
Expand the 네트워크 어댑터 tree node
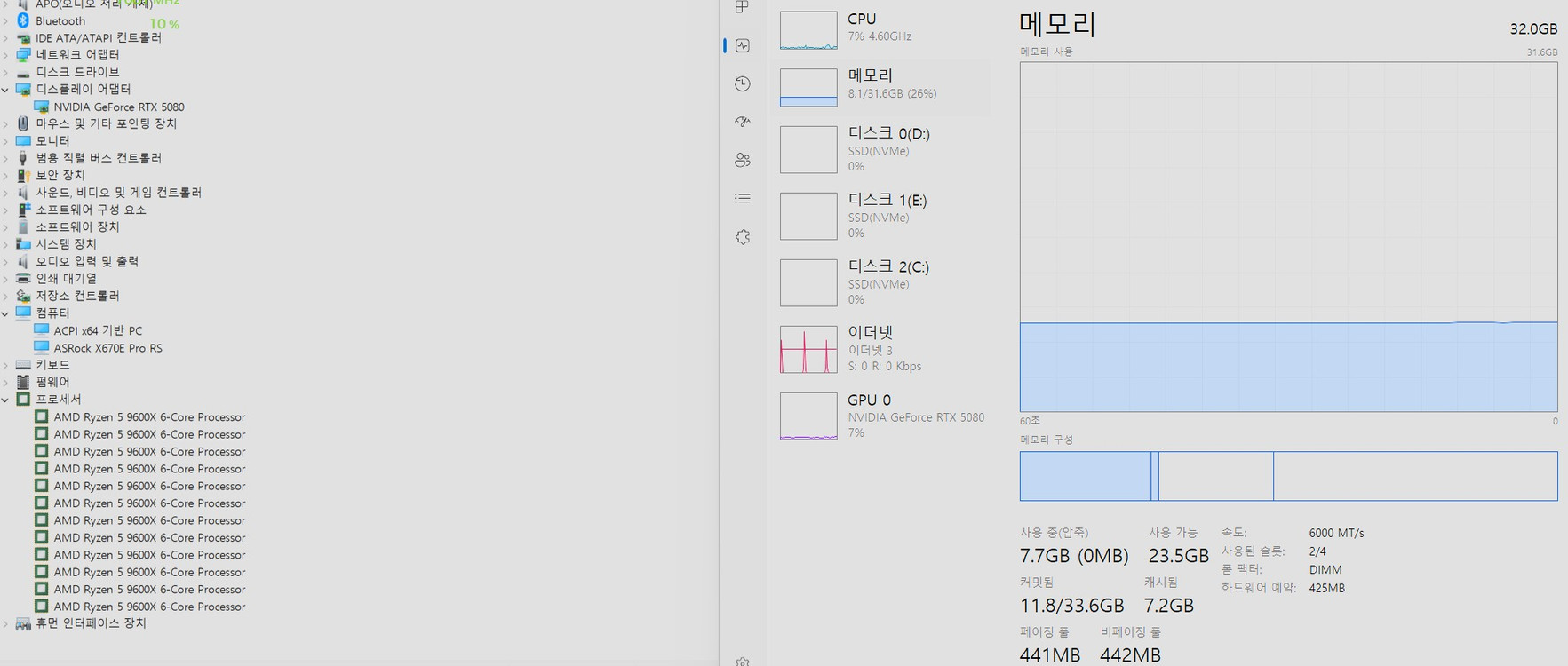[x=5, y=55]
